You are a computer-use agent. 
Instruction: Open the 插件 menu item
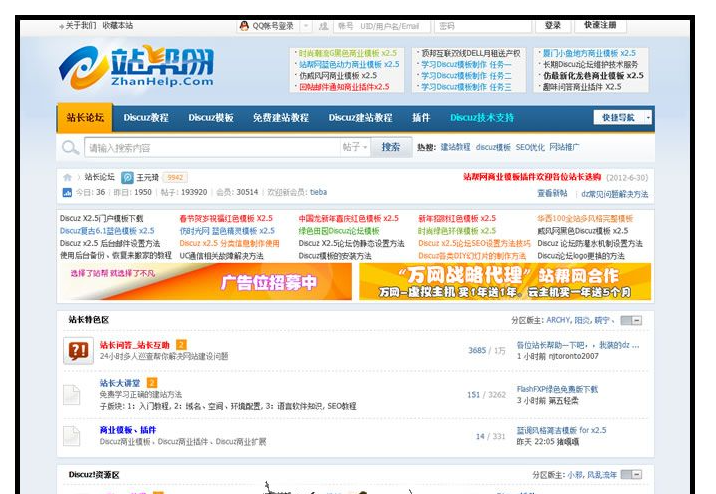point(421,118)
